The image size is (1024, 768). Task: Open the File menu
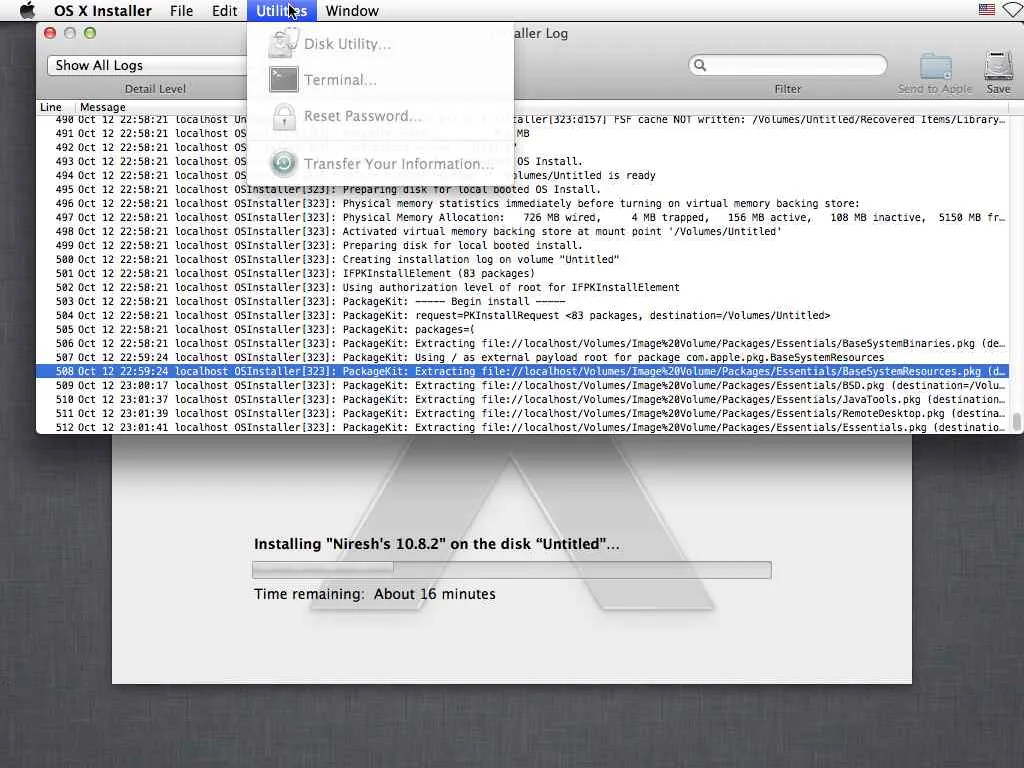click(182, 10)
